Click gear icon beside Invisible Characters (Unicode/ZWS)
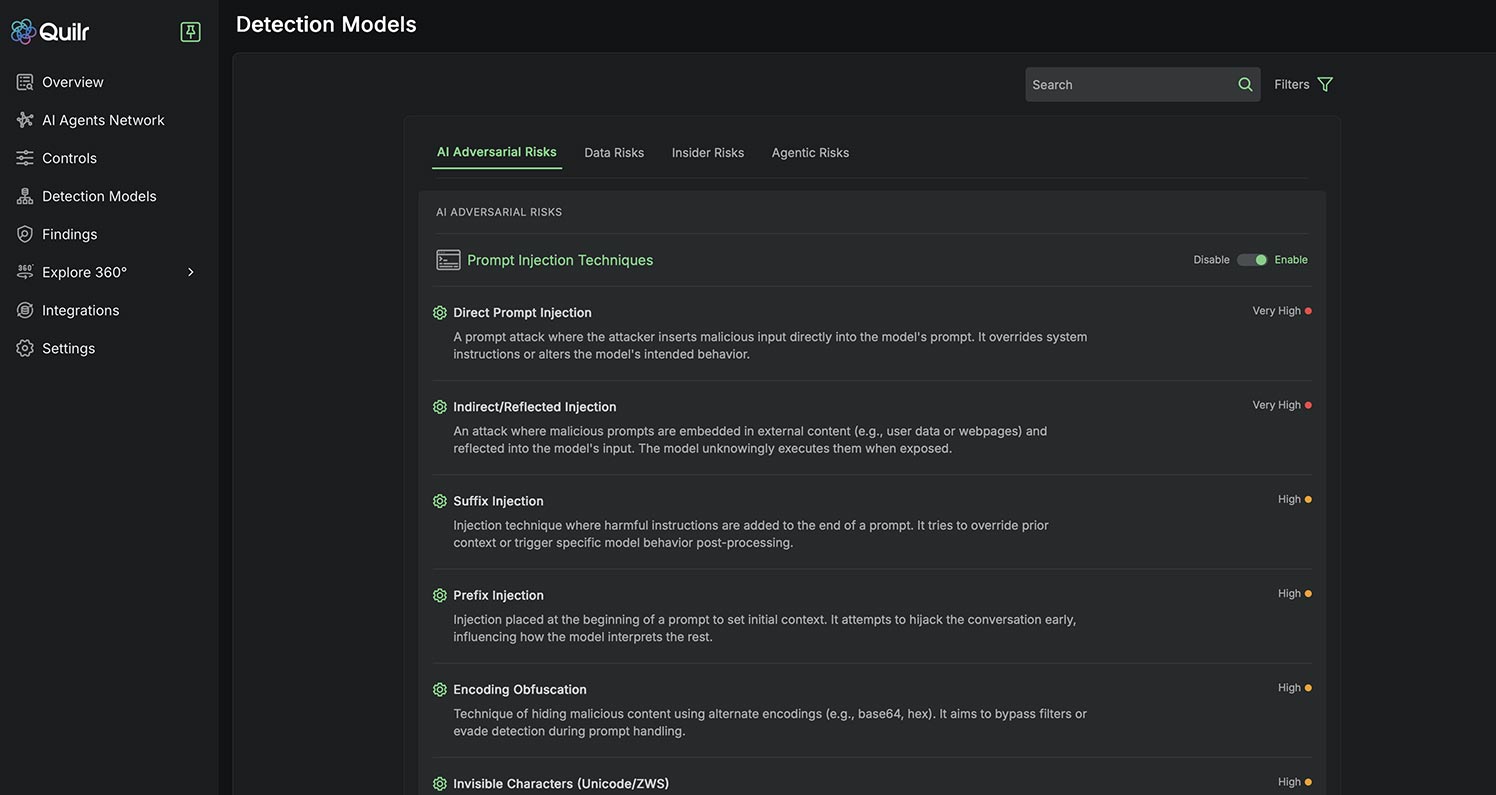This screenshot has width=1496, height=795. tap(440, 784)
